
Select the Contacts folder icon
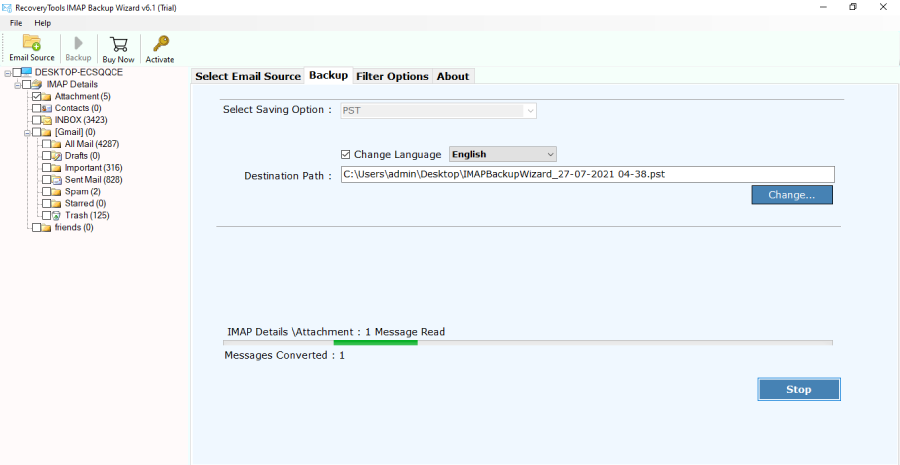click(x=47, y=108)
